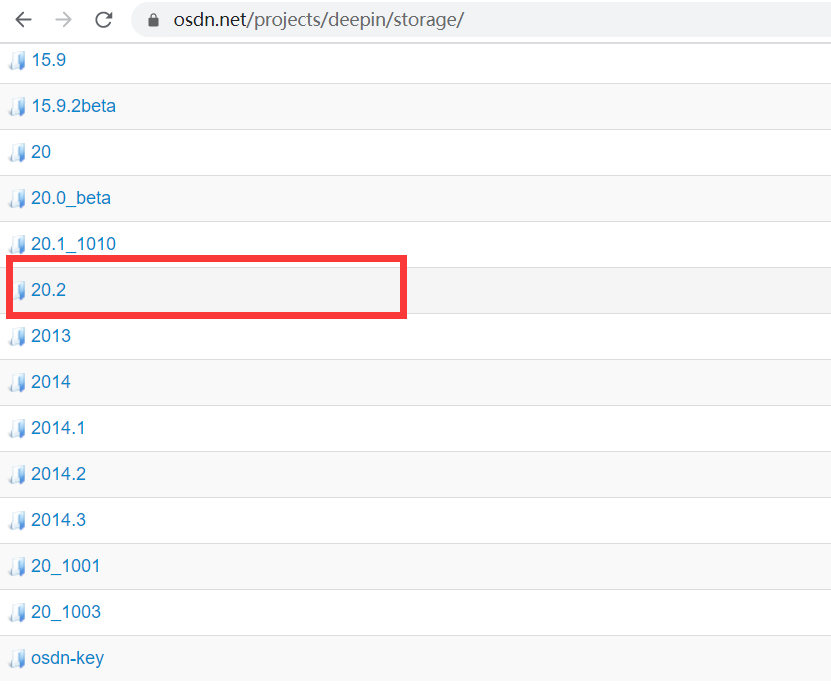Open the 20_1003 folder link
831x685 pixels.
coord(66,612)
